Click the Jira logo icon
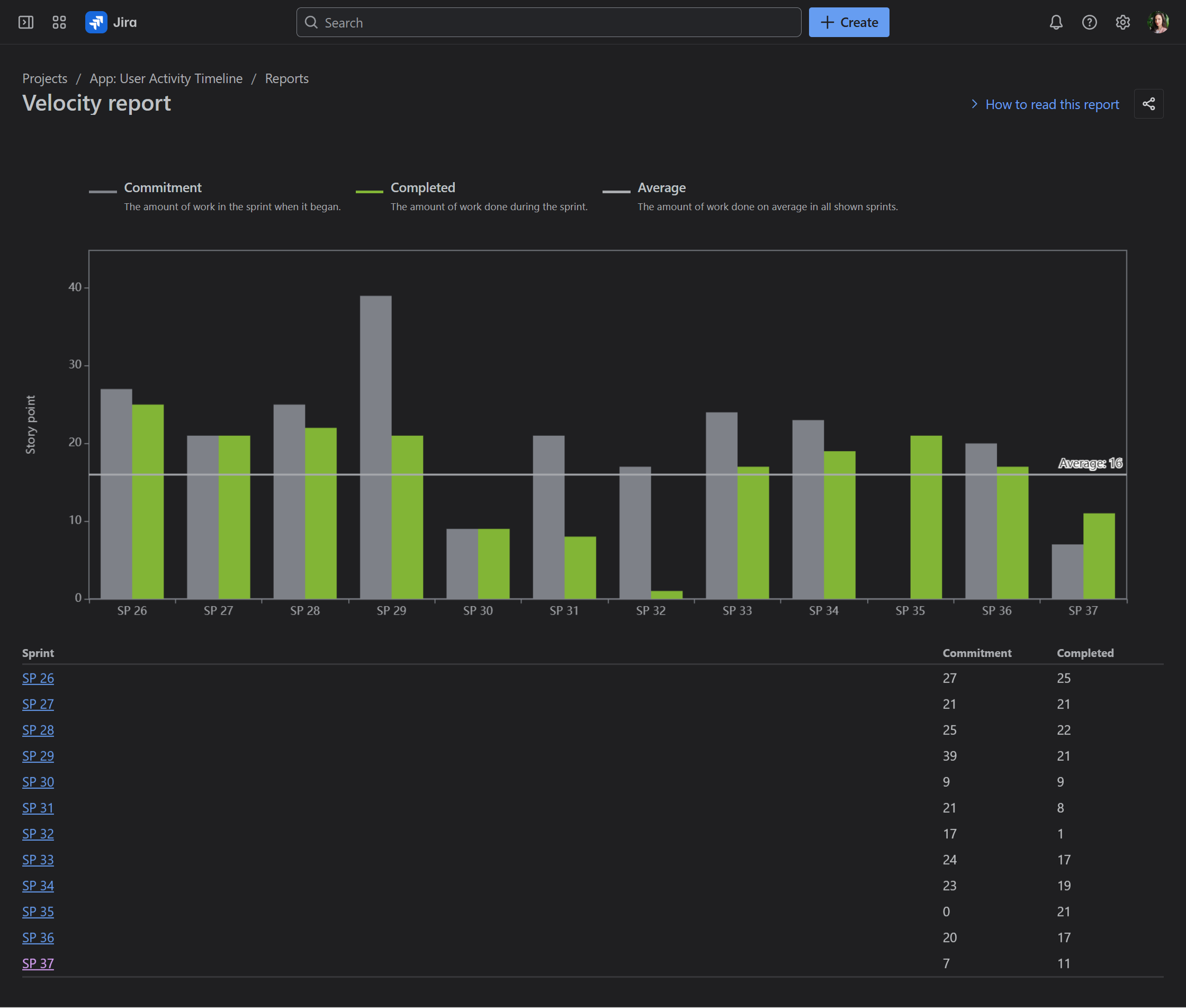 (x=96, y=22)
